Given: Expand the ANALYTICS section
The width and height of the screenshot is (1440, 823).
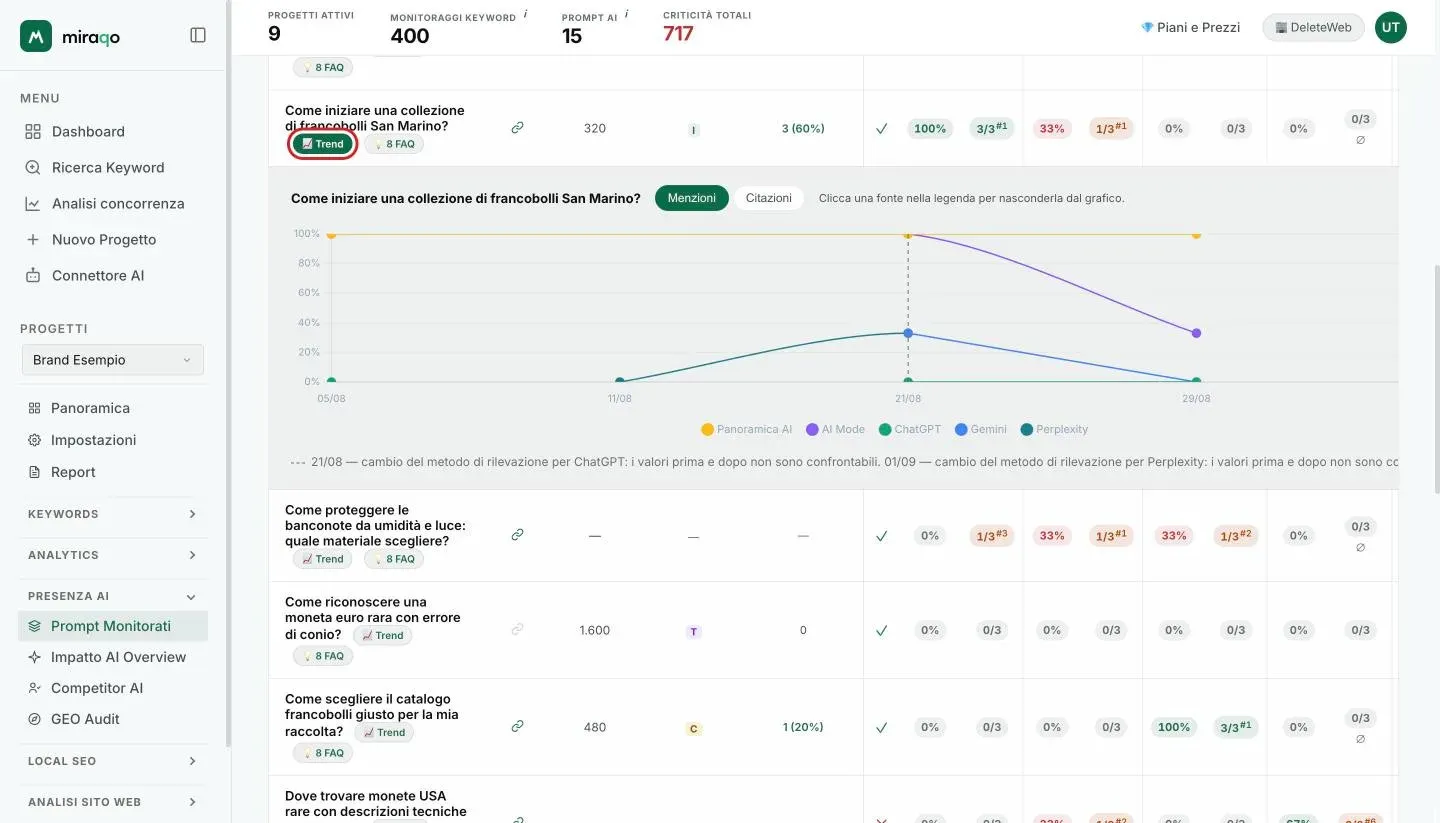Looking at the screenshot, I should tap(113, 555).
